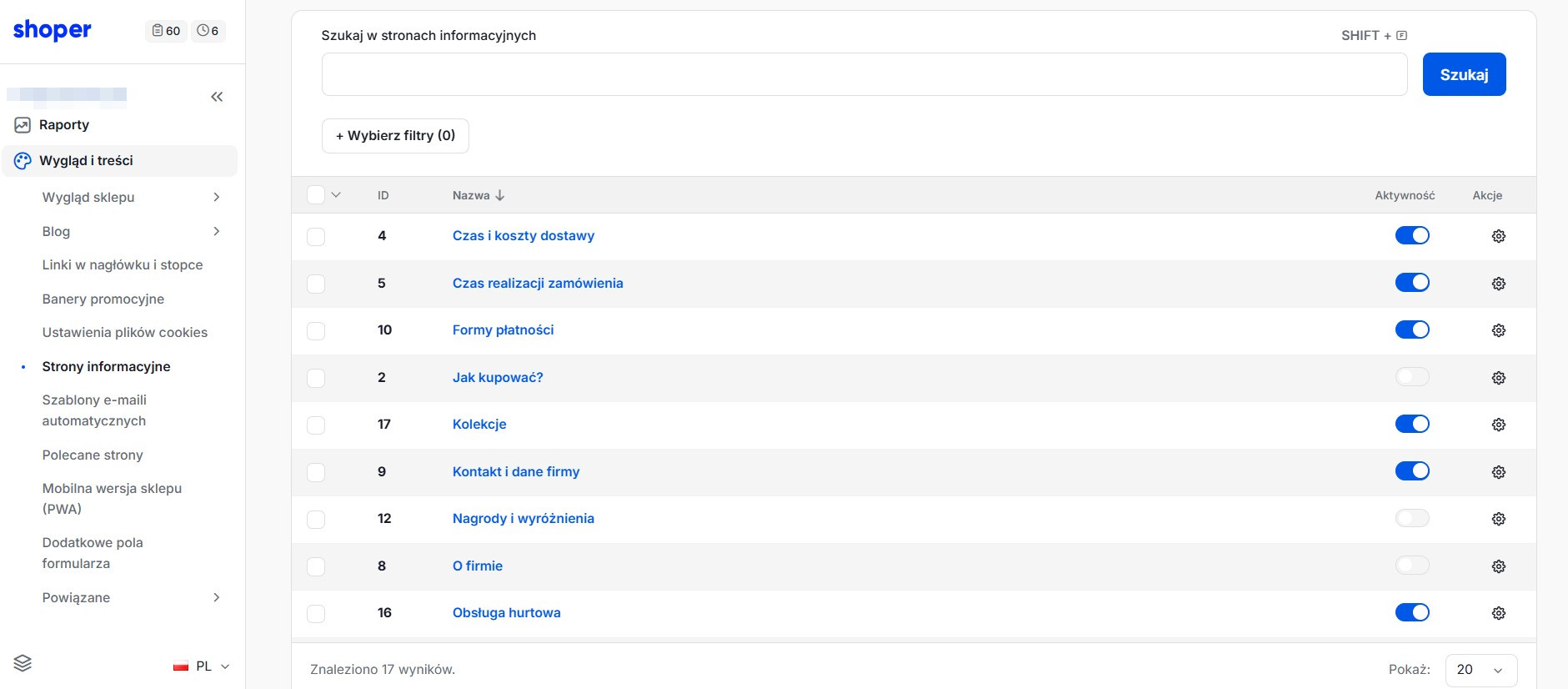The width and height of the screenshot is (1568, 689).
Task: Click the Wygląd i treści palette icon
Action: 23,161
